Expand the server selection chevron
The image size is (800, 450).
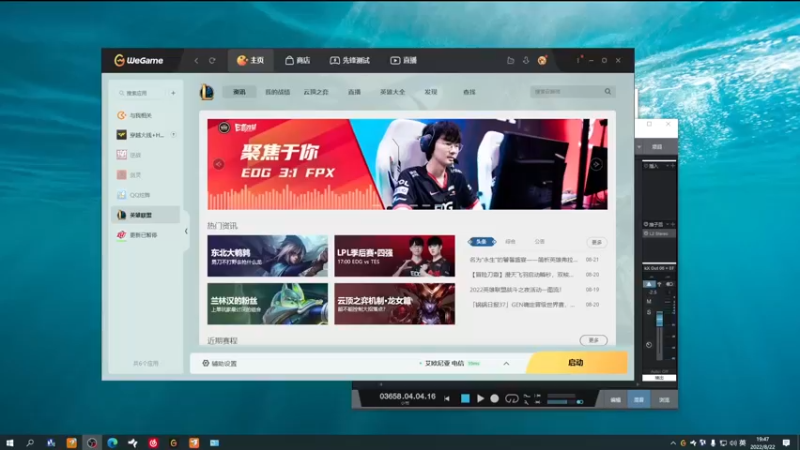(506, 363)
